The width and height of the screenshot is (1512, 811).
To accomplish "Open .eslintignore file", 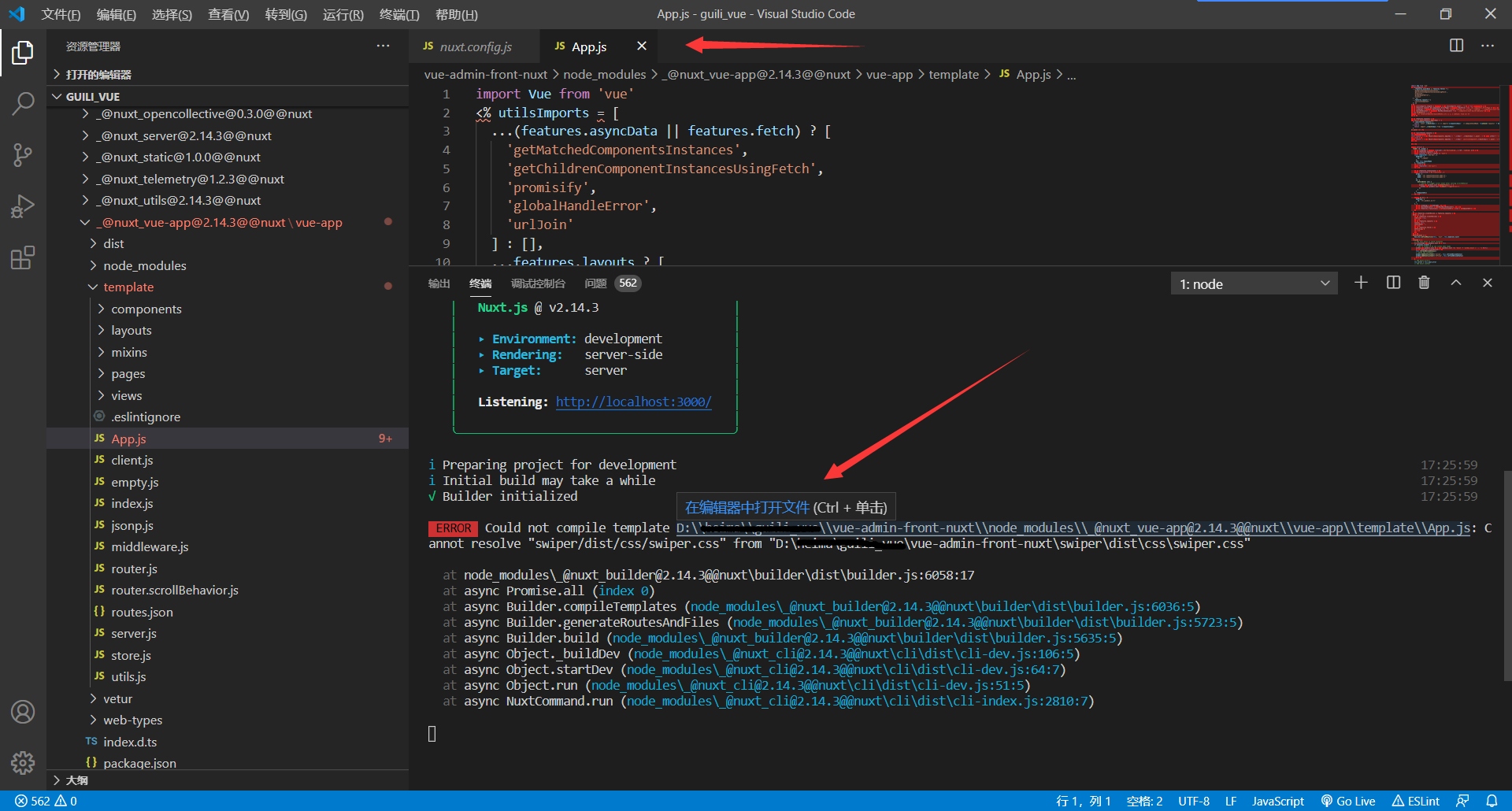I will 228,417.
